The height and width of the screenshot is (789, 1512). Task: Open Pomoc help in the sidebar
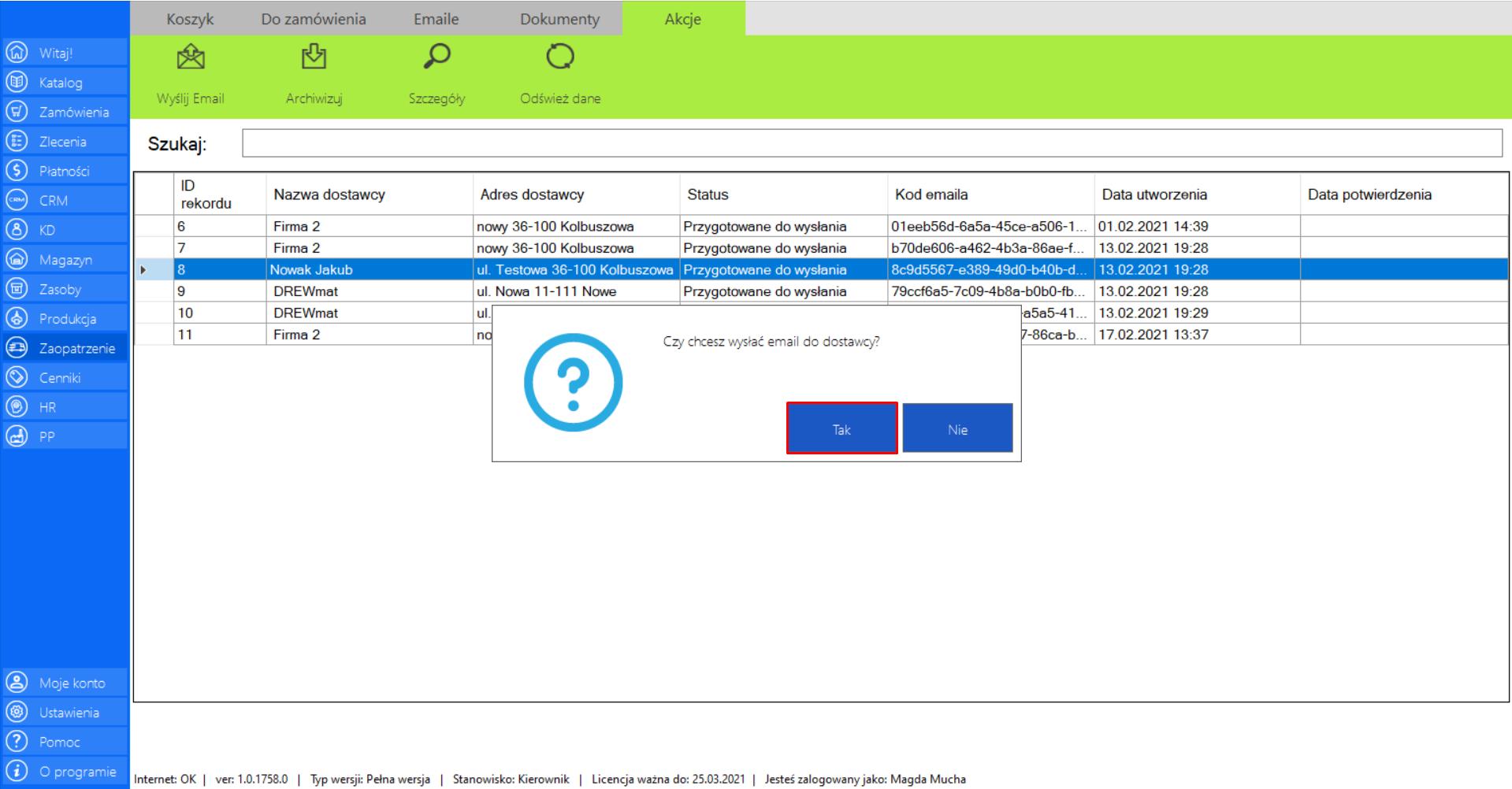64,742
